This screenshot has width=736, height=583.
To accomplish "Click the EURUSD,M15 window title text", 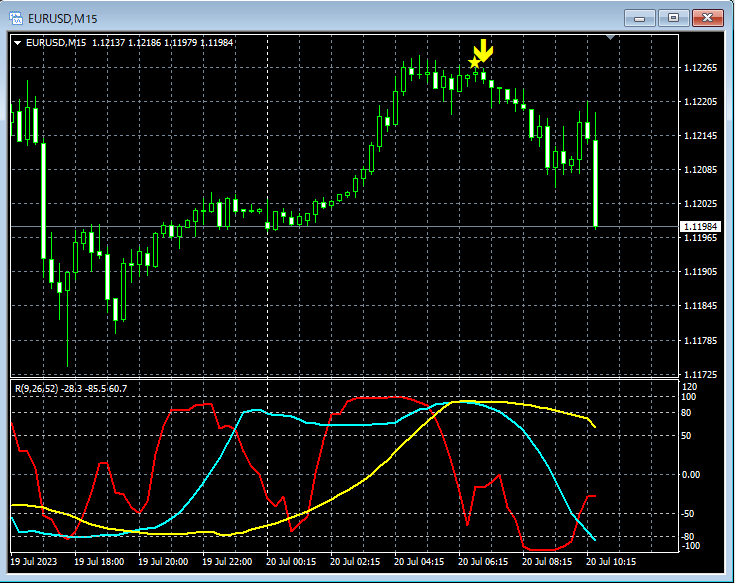I will 62,19.
